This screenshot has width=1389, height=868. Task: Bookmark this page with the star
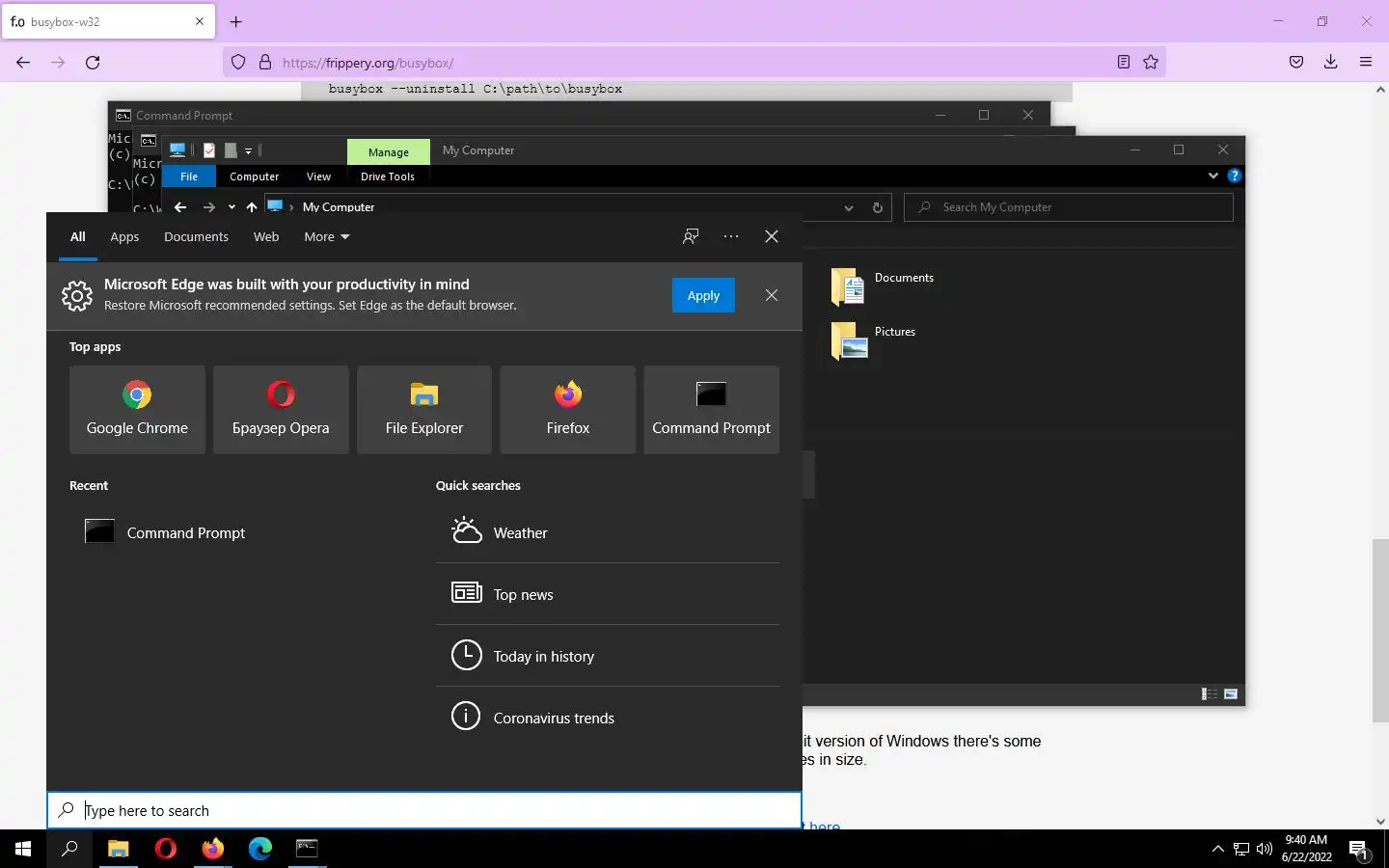pos(1151,63)
